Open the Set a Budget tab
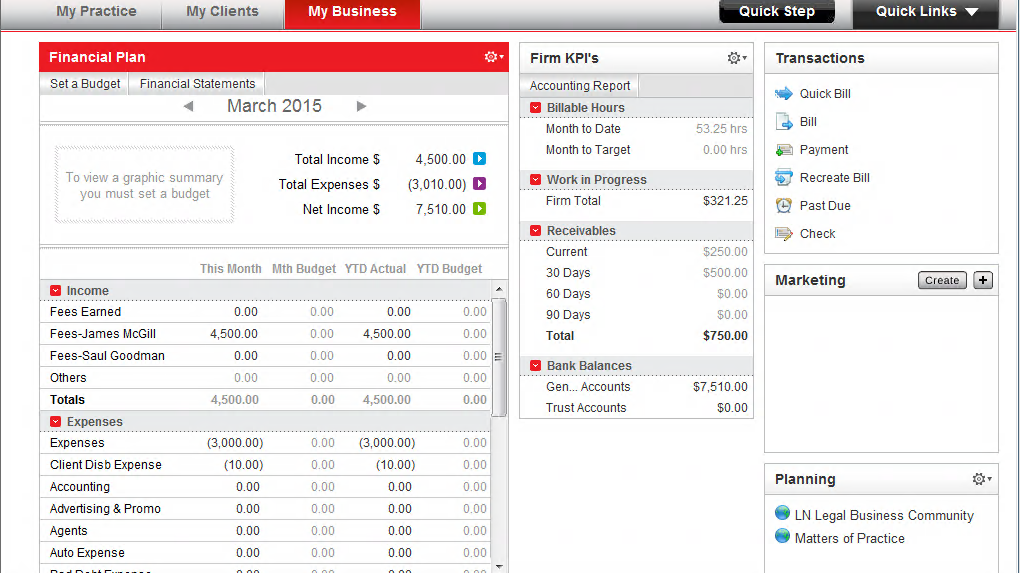Screen dimensions: 1020x573 point(85,84)
